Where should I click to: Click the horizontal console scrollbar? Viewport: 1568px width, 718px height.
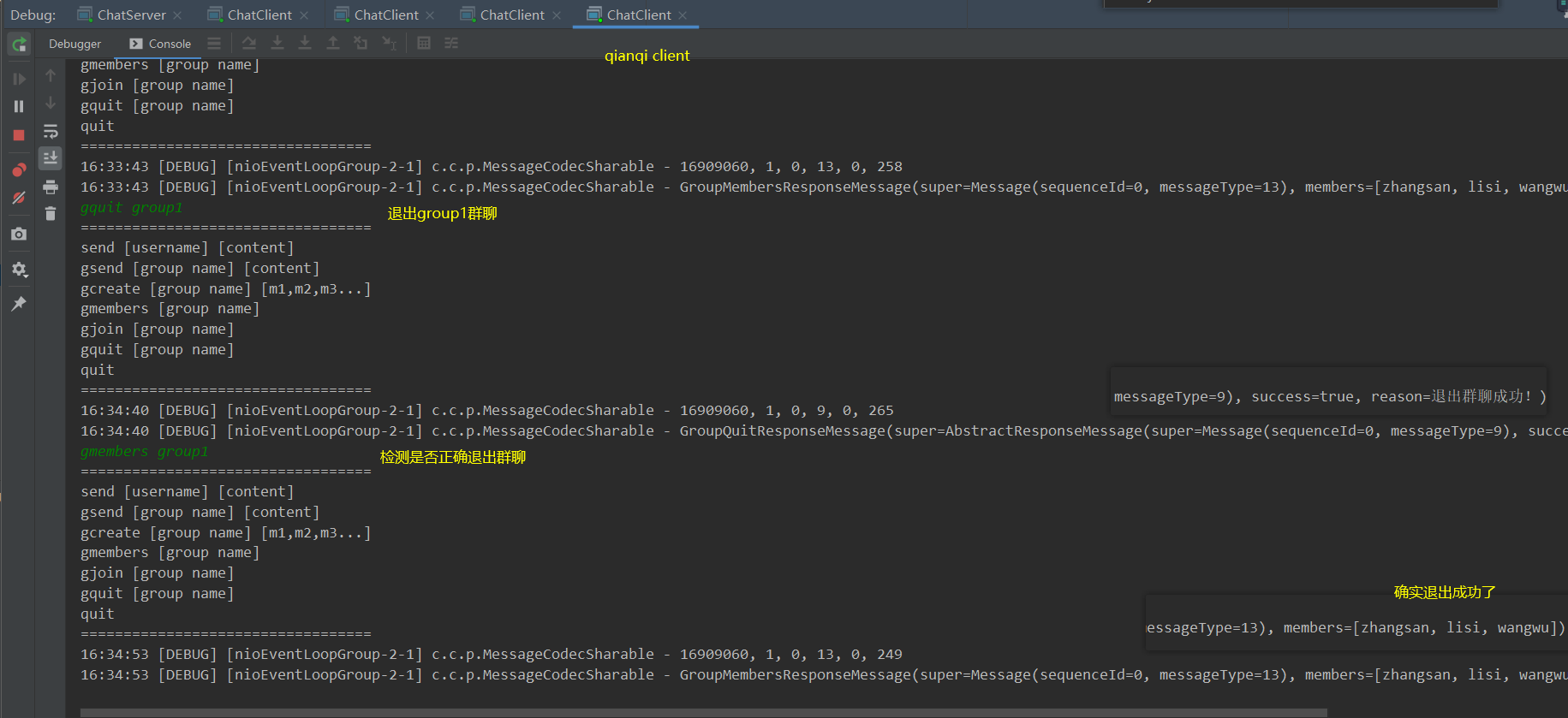703,712
